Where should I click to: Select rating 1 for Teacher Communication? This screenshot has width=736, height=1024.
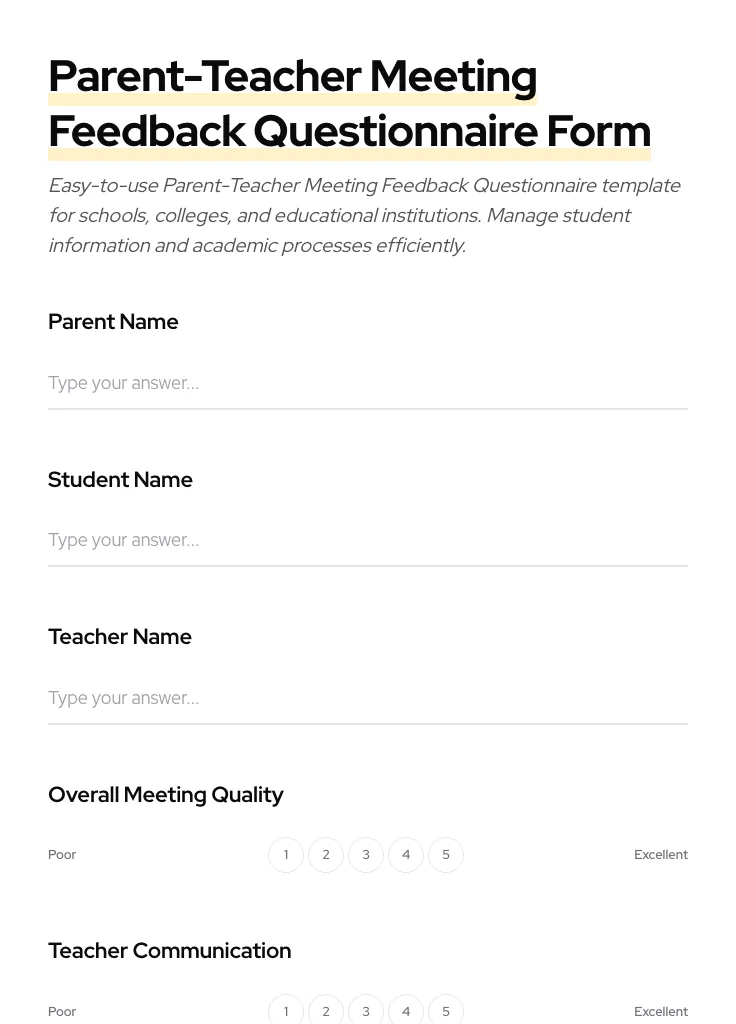pyautogui.click(x=286, y=1011)
